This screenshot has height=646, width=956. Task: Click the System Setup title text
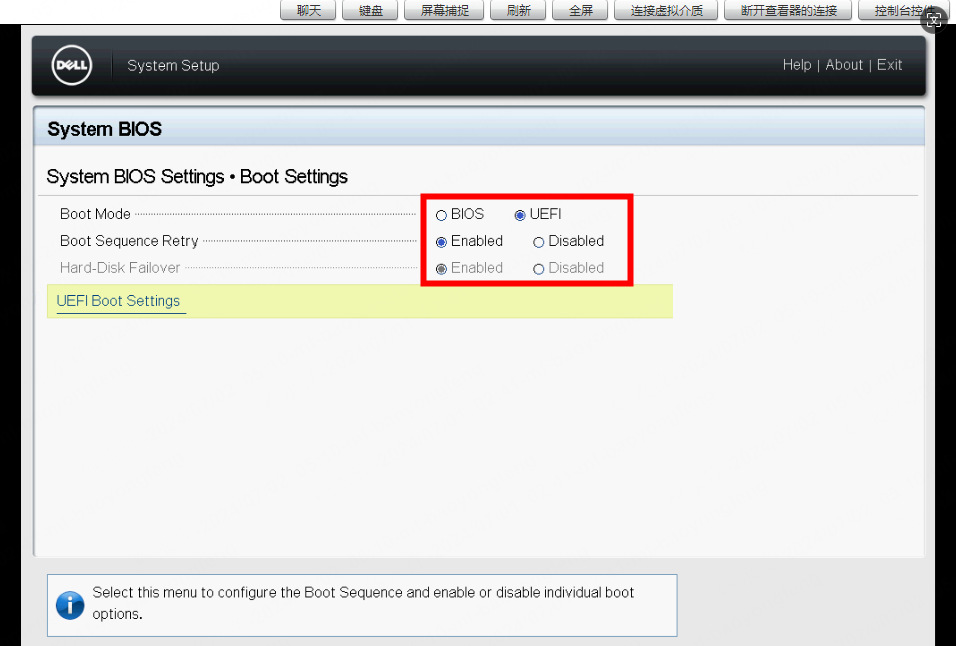[173, 65]
